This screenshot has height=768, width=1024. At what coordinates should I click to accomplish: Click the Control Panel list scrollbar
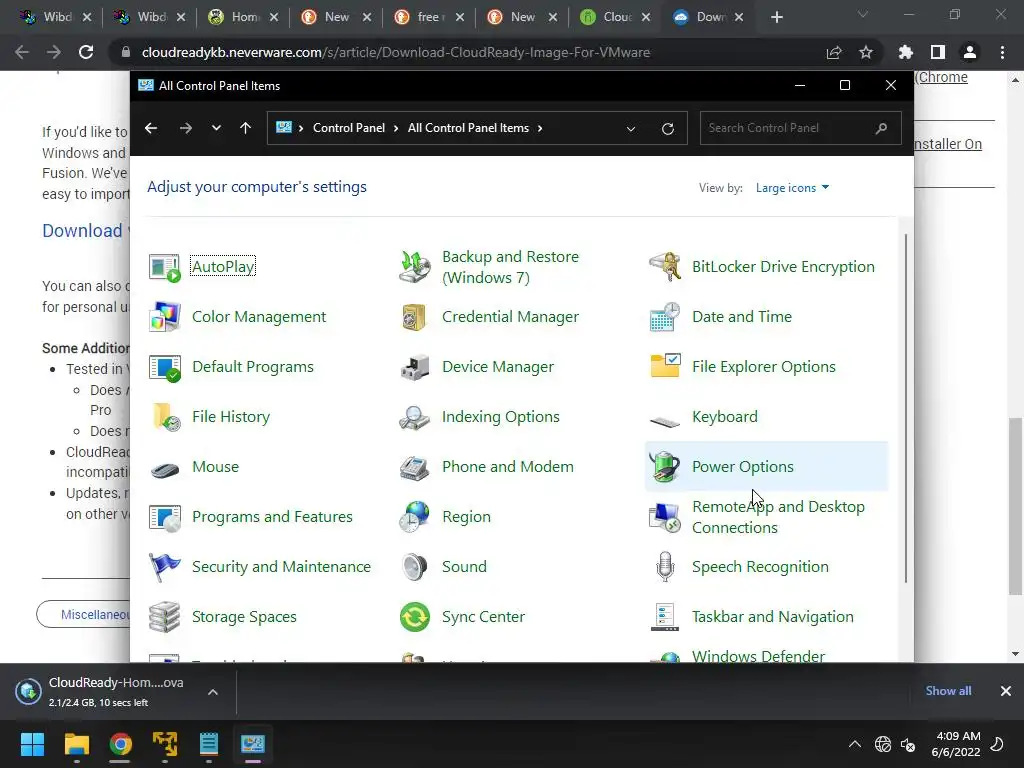[x=906, y=408]
